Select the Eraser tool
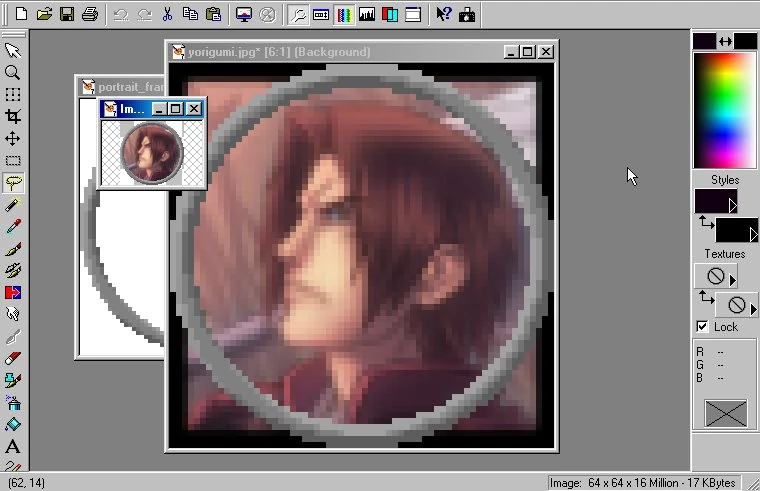Image resolution: width=760 pixels, height=491 pixels. [13, 358]
